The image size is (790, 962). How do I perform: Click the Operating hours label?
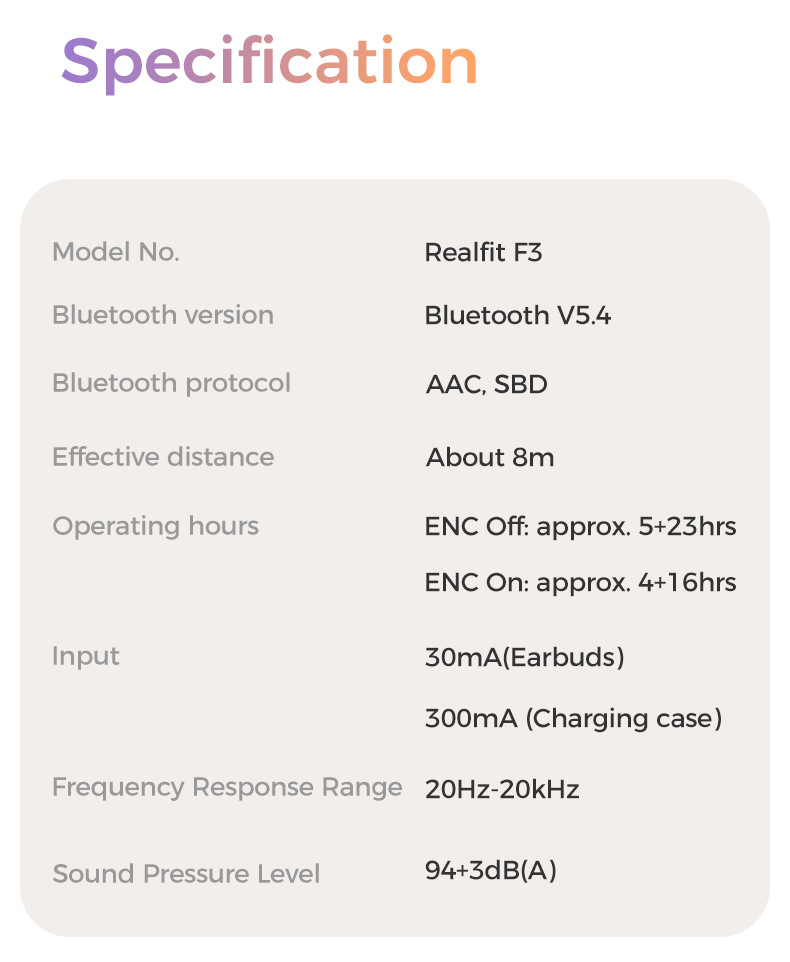[x=155, y=526]
